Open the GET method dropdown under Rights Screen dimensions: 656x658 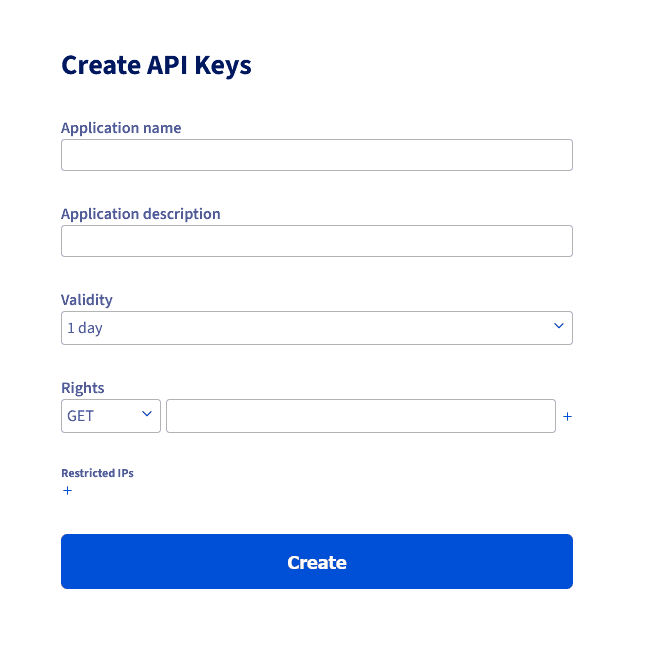(111, 416)
